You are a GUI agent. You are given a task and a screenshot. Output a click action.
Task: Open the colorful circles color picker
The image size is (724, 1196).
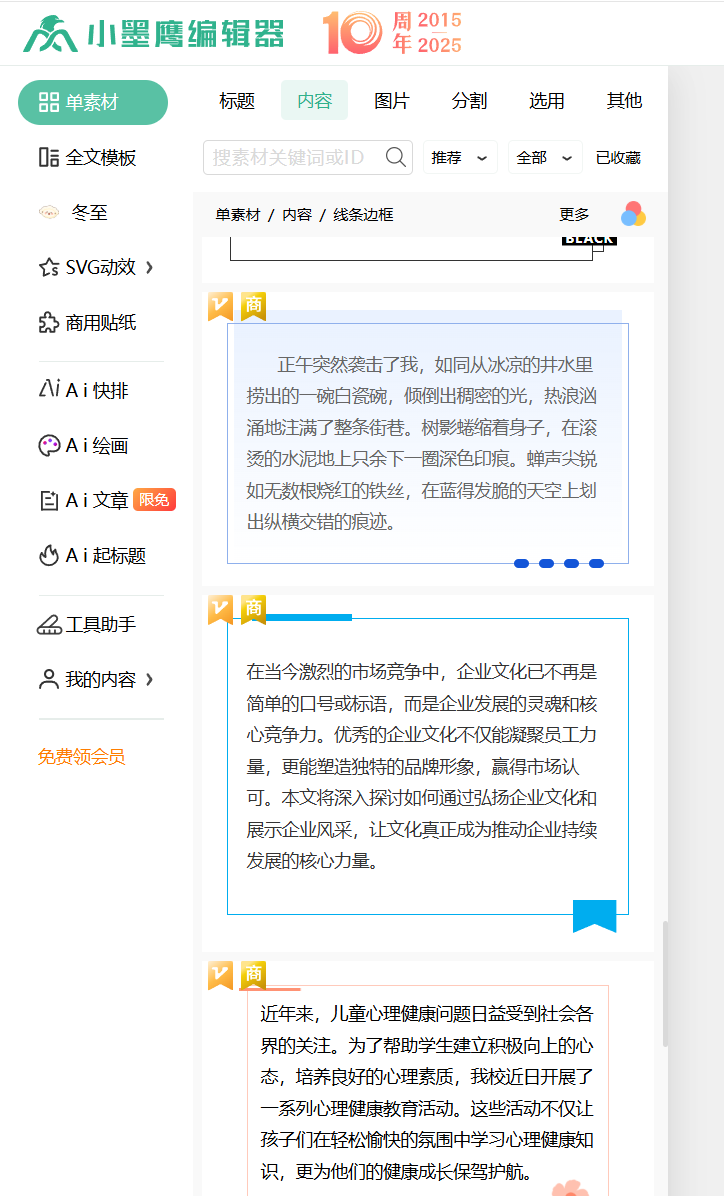coord(633,214)
